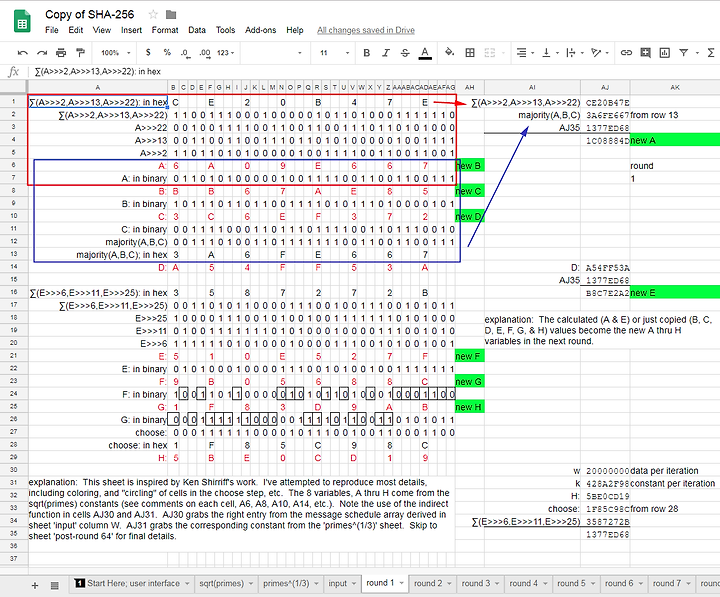This screenshot has width=720, height=597.
Task: Move the document with folder icon
Action: pyautogui.click(x=171, y=15)
